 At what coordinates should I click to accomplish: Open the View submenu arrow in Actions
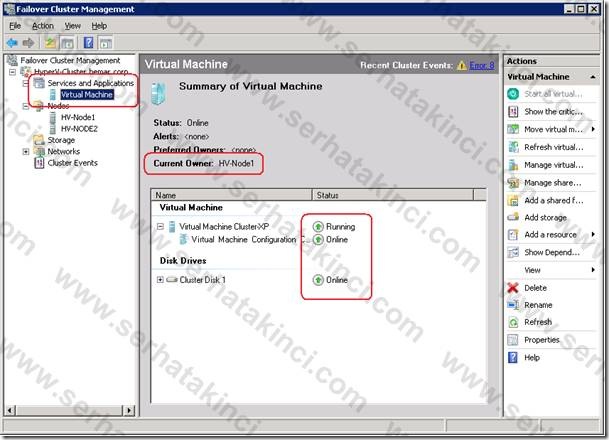593,270
